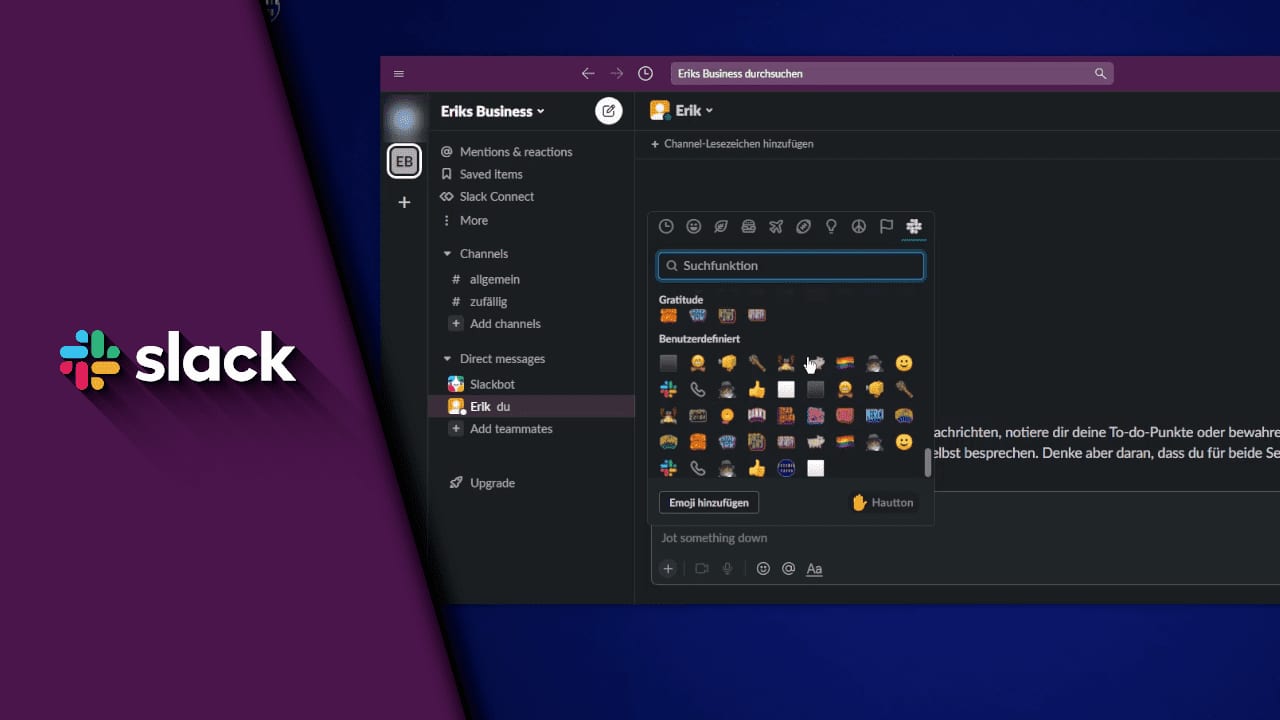The width and height of the screenshot is (1280, 720).
Task: Open the Eriks Business workspace menu
Action: 493,111
